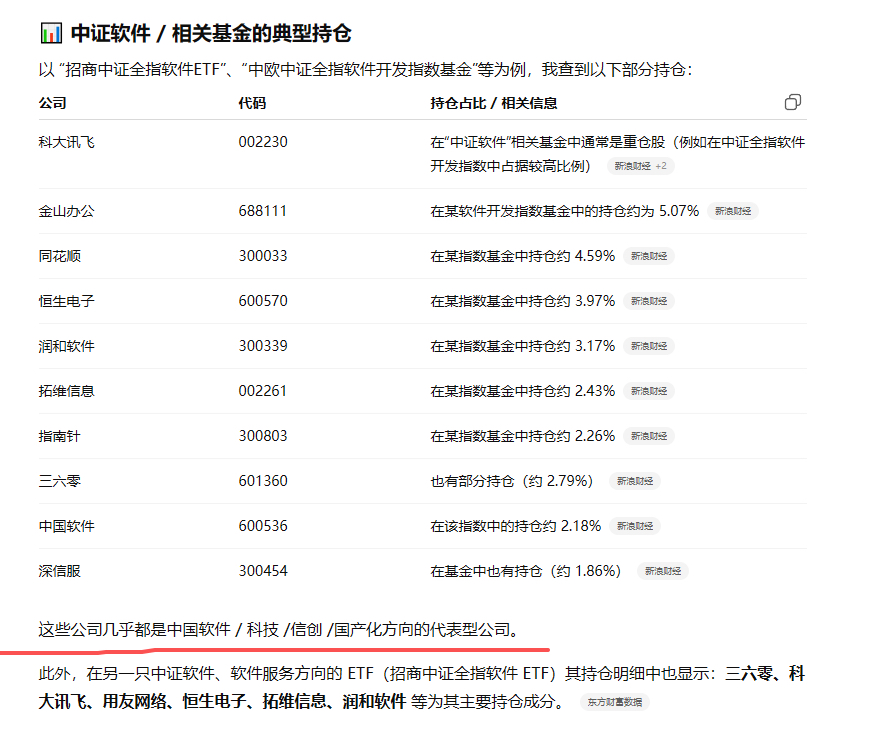885x741 pixels.
Task: Select the 中国软件 company cell
Action: pyautogui.click(x=66, y=526)
